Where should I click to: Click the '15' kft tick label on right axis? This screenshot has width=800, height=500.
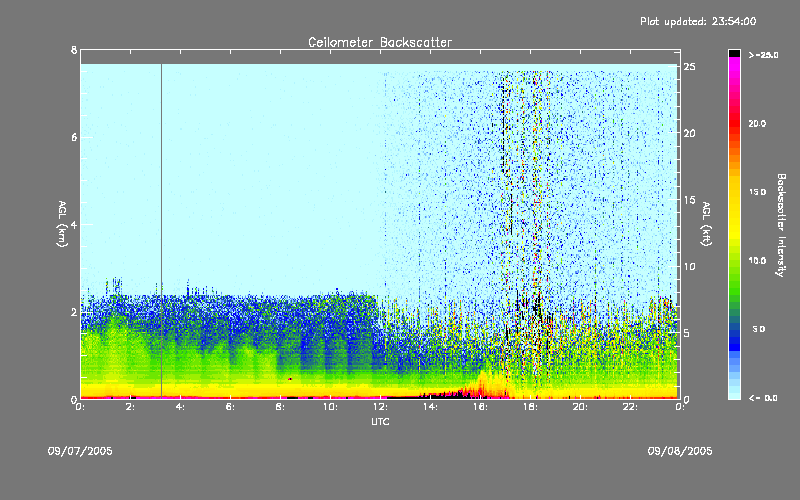tap(690, 200)
